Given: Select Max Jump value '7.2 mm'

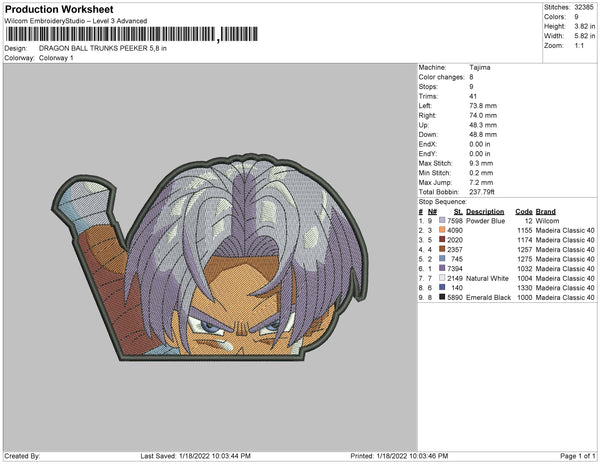Looking at the screenshot, I should (x=481, y=182).
